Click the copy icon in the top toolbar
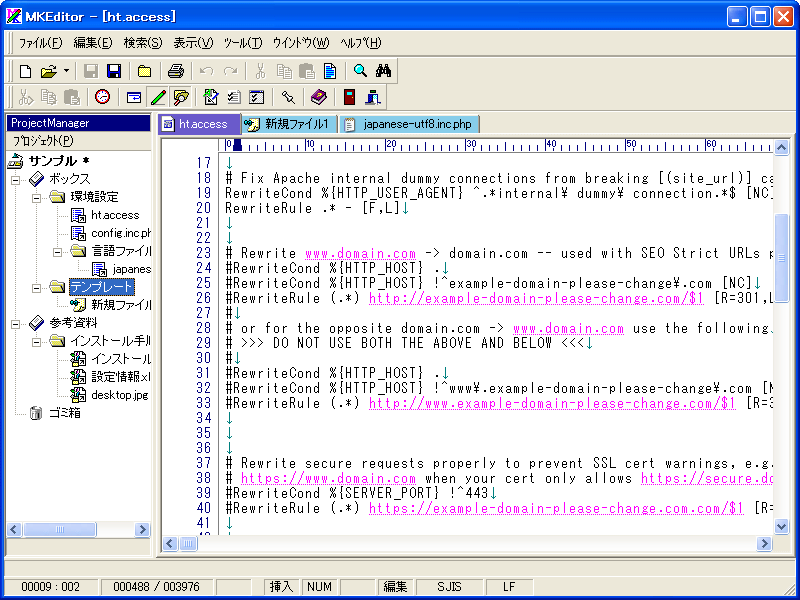The height and width of the screenshot is (600, 800). 284,71
